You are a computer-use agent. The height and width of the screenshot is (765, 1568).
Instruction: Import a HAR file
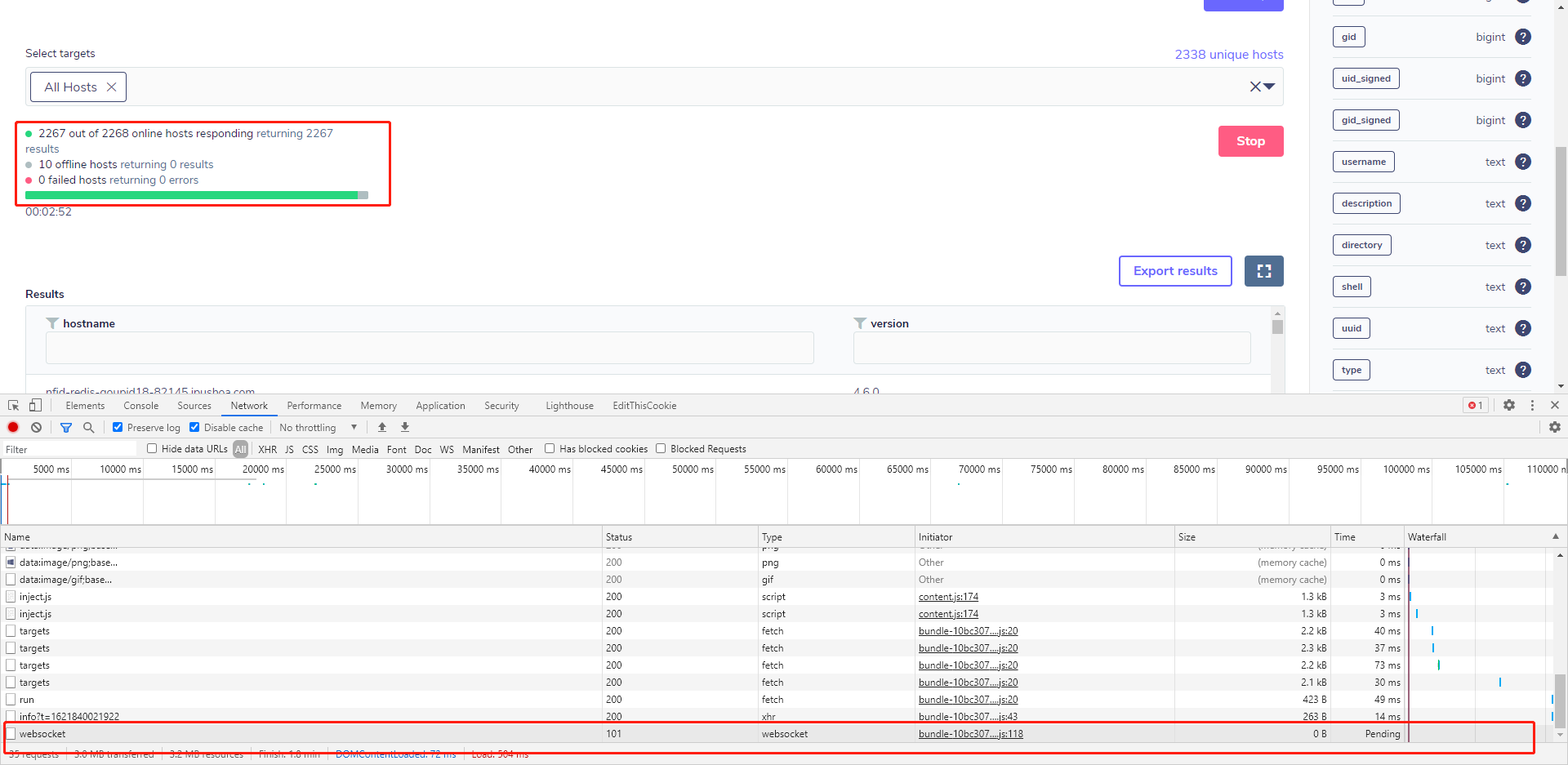[382, 427]
